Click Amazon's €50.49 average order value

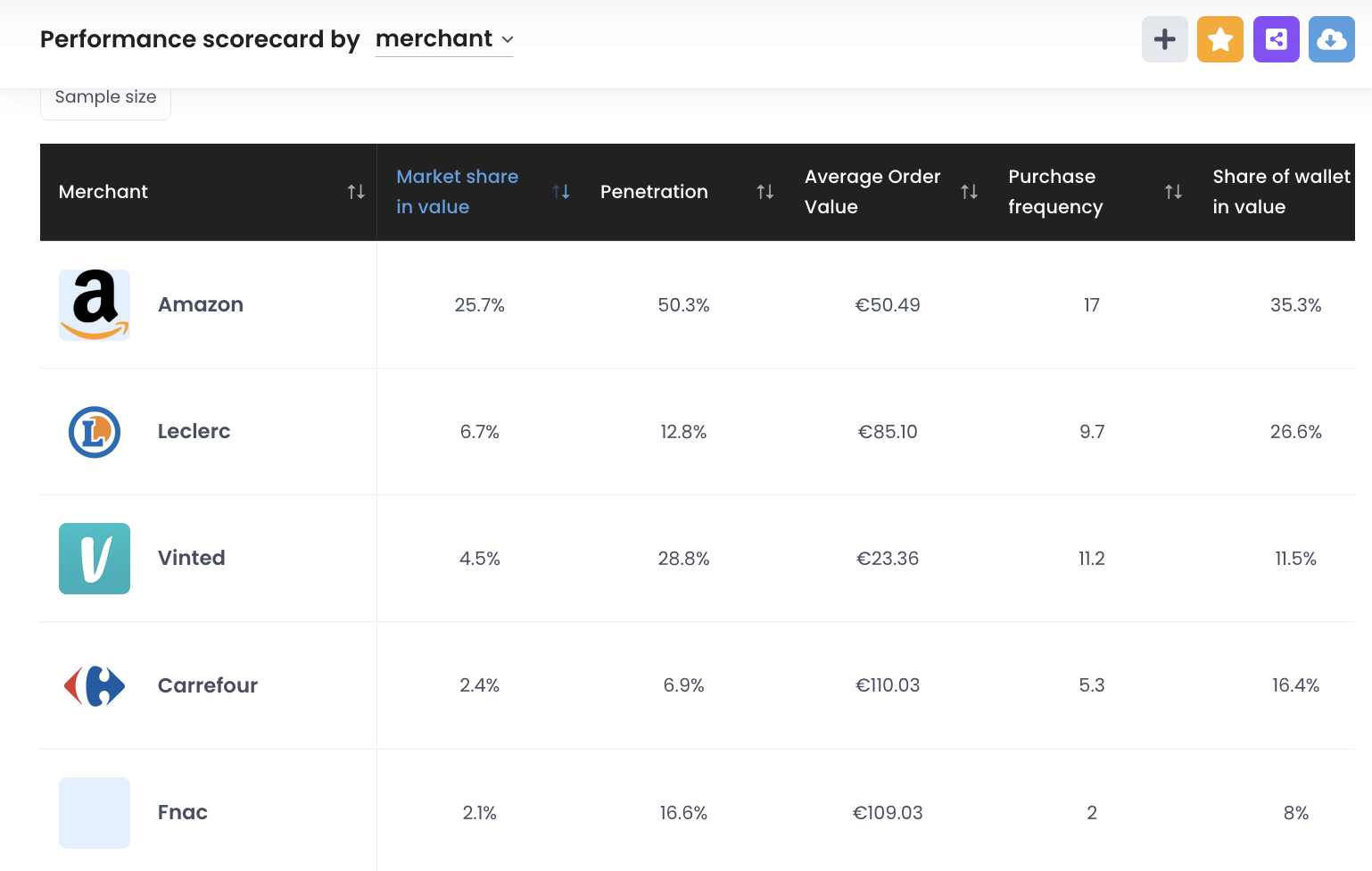click(888, 305)
